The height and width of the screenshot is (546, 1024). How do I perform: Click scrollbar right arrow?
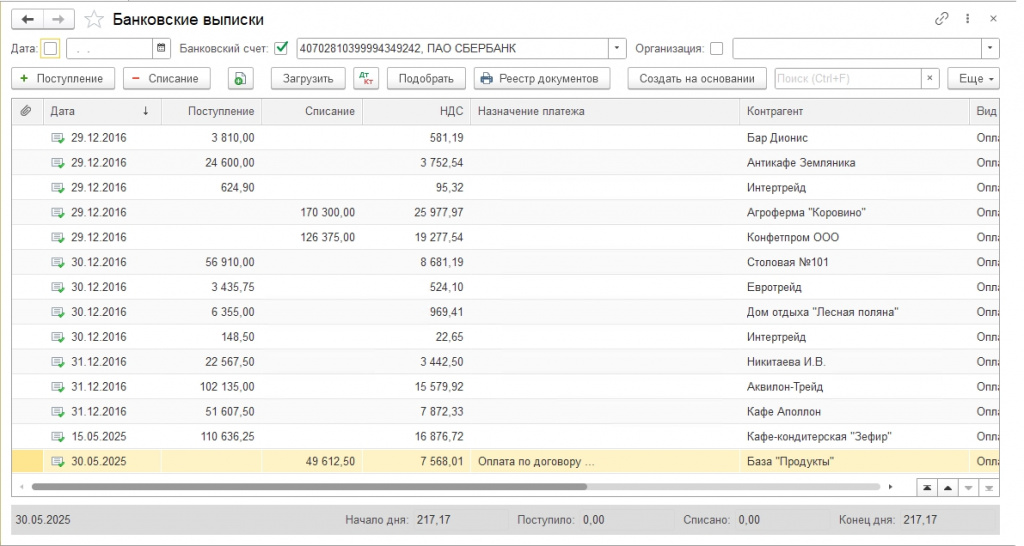(890, 487)
